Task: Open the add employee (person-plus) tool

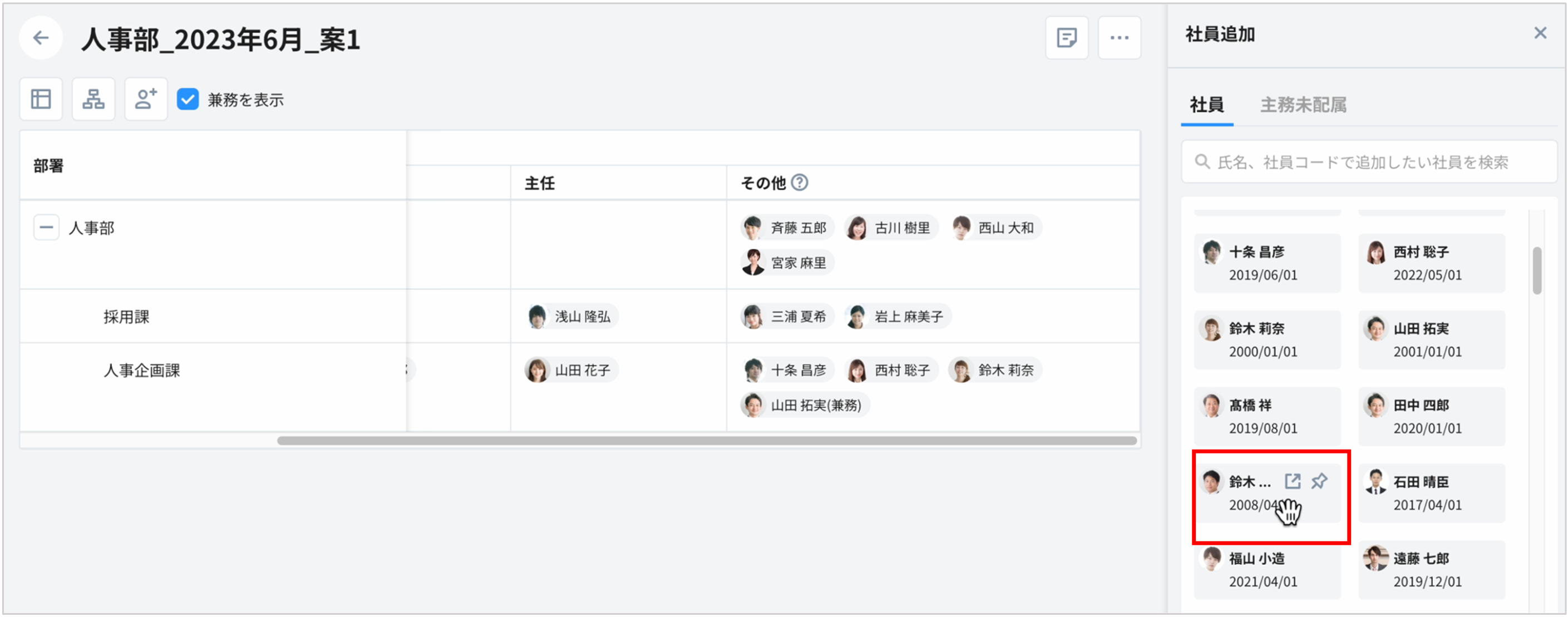Action: [x=145, y=98]
